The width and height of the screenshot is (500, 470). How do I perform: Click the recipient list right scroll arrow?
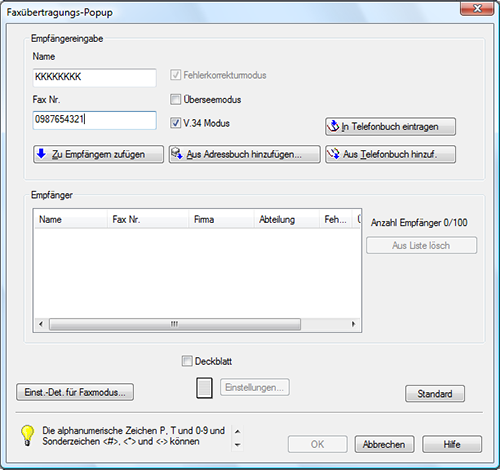click(x=353, y=324)
